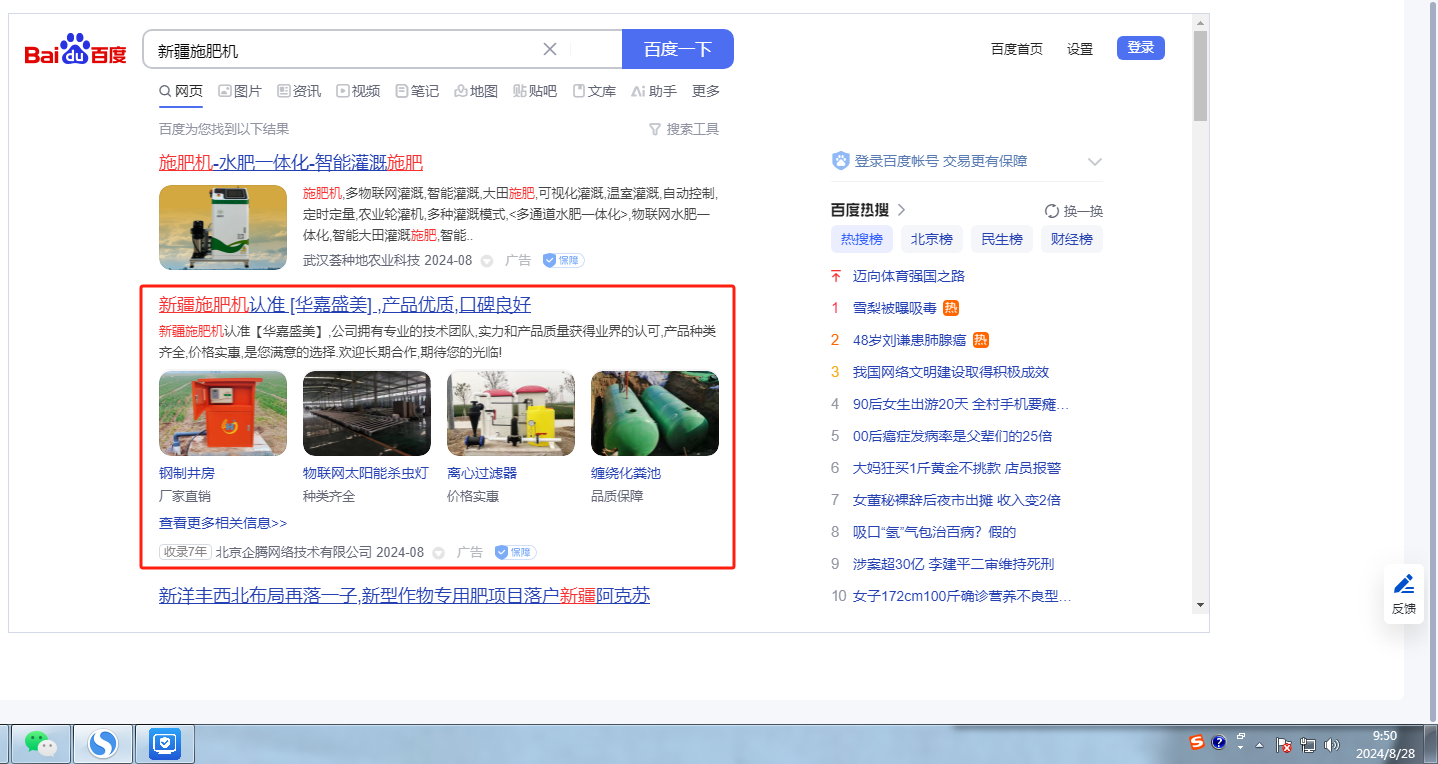Click the shield icon beside 登录百度帐号
The height and width of the screenshot is (764, 1438).
[x=840, y=161]
